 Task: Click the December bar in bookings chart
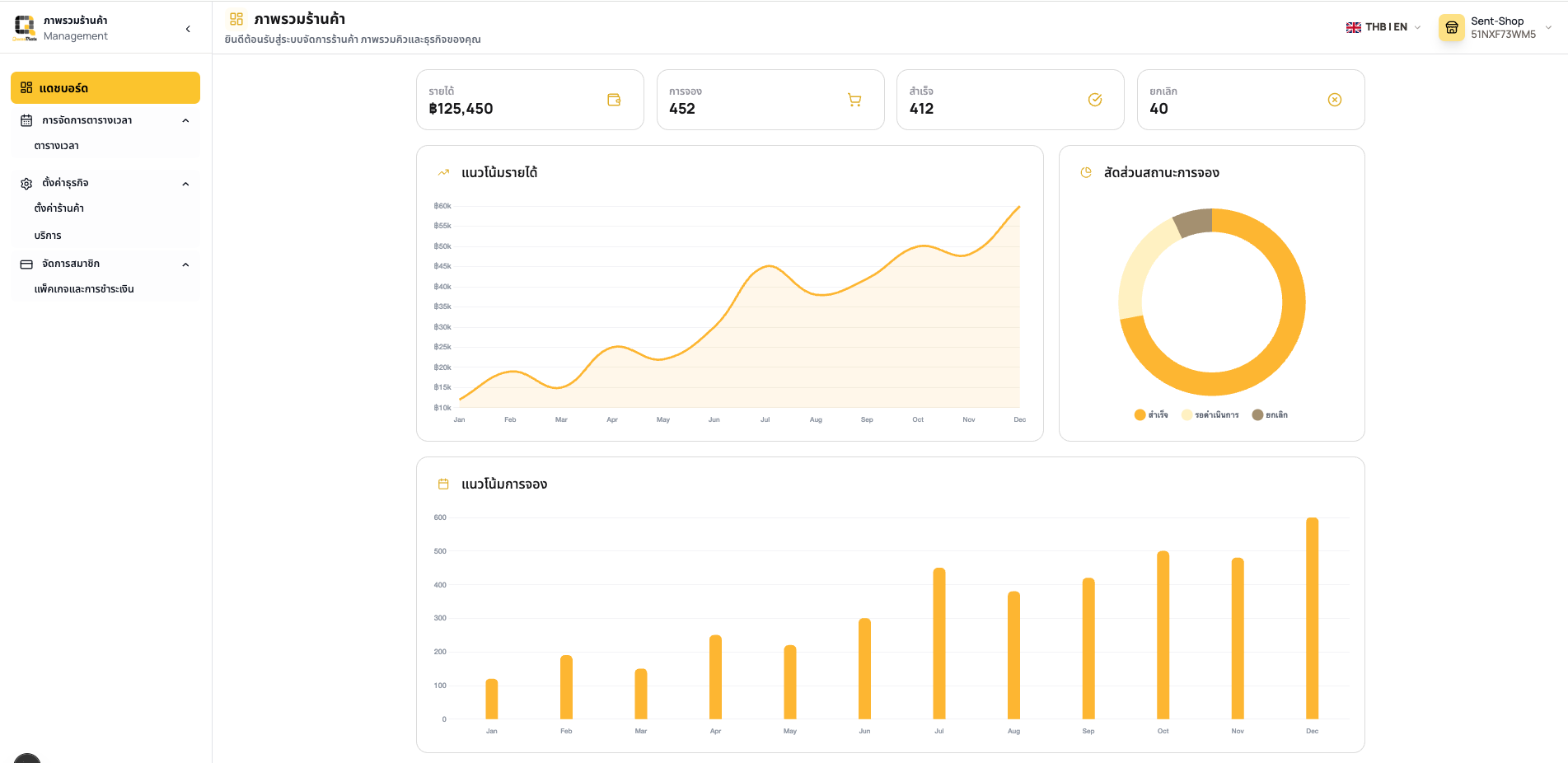click(x=1312, y=617)
